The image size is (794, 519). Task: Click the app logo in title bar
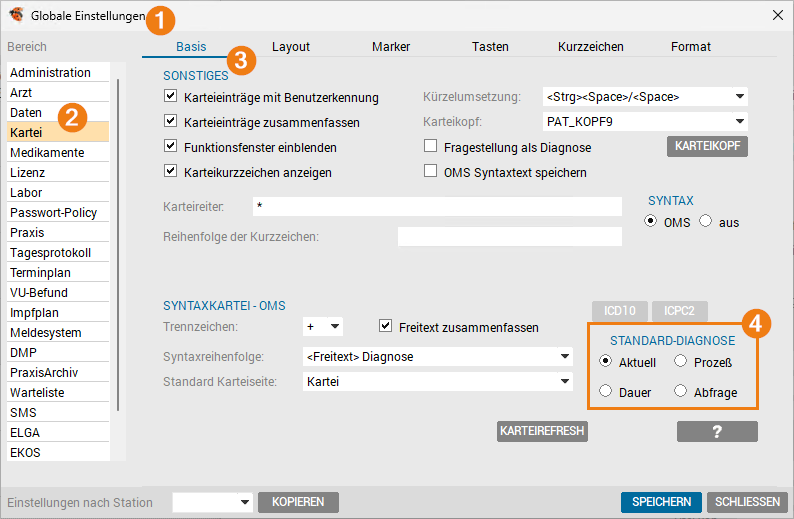coord(16,15)
